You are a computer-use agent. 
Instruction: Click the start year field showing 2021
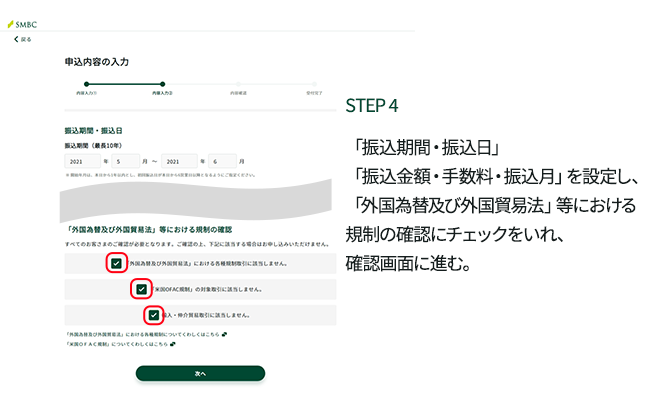(83, 161)
